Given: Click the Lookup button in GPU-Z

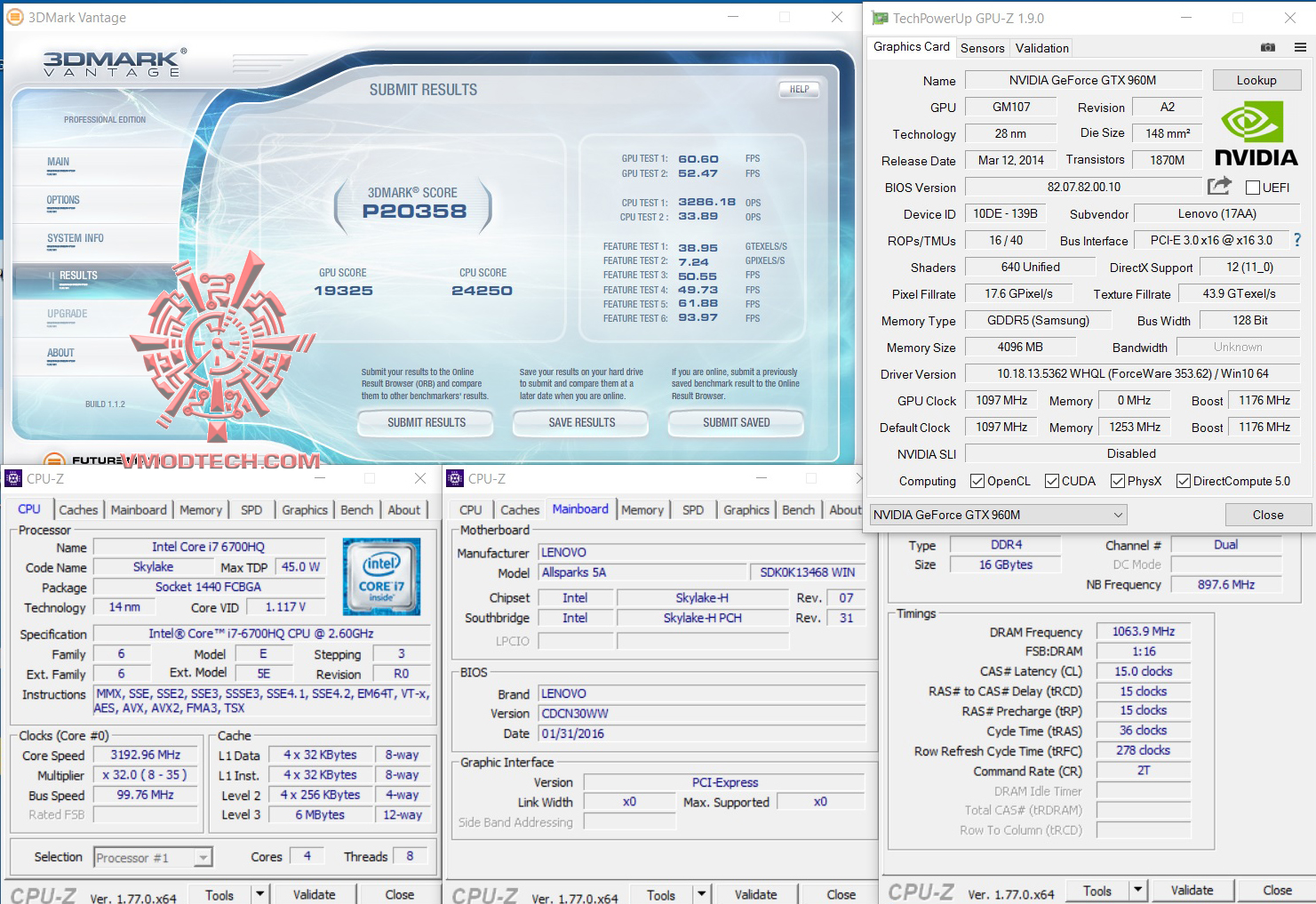Looking at the screenshot, I should [x=1256, y=80].
